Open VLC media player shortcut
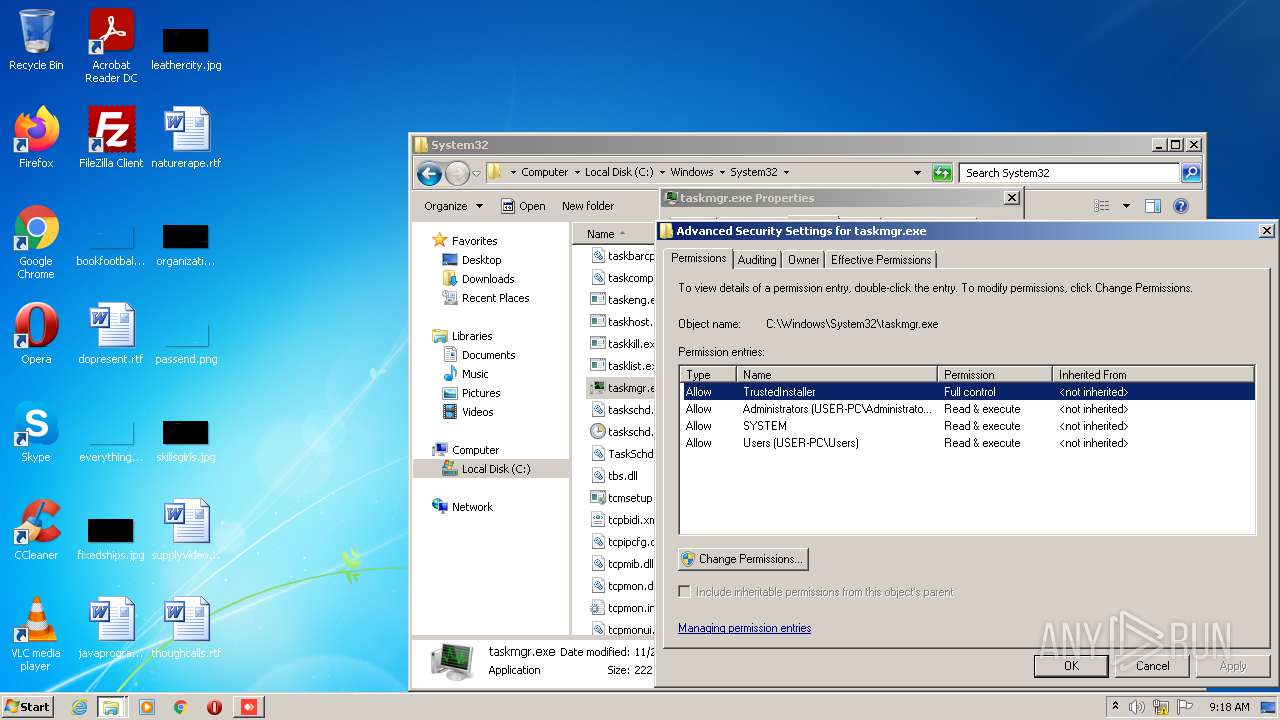 click(36, 634)
